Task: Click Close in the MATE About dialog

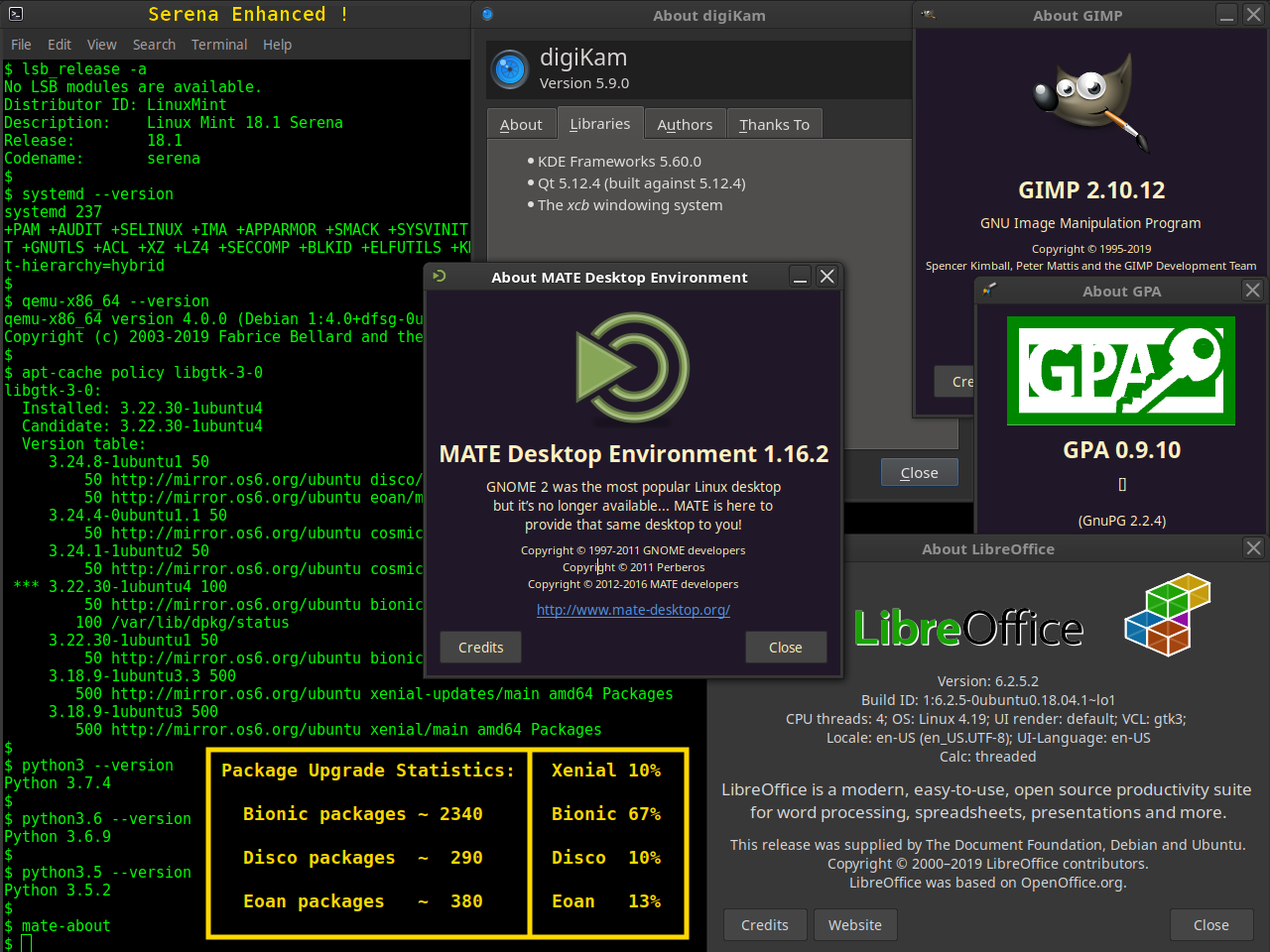Action: [x=785, y=647]
